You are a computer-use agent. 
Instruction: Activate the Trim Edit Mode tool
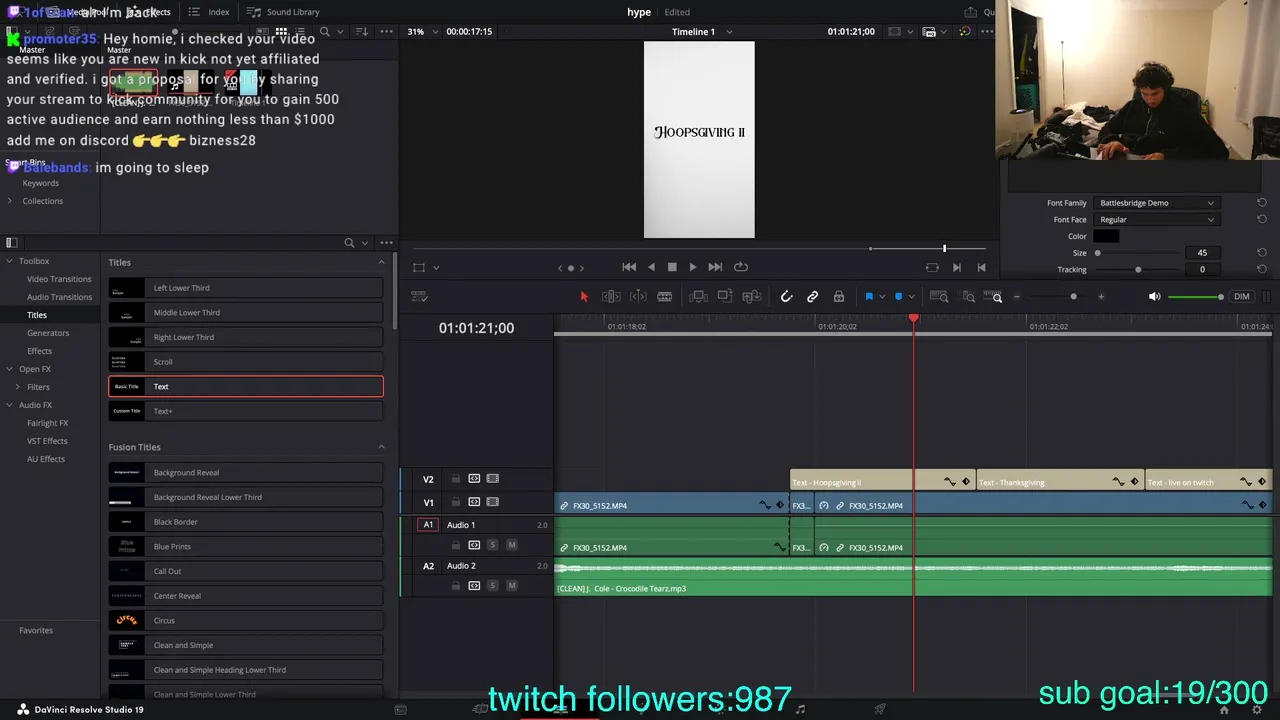pyautogui.click(x=611, y=297)
